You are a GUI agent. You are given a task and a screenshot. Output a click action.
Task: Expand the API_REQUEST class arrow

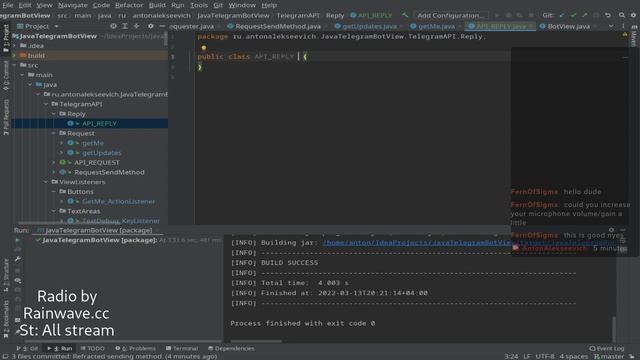[54, 162]
